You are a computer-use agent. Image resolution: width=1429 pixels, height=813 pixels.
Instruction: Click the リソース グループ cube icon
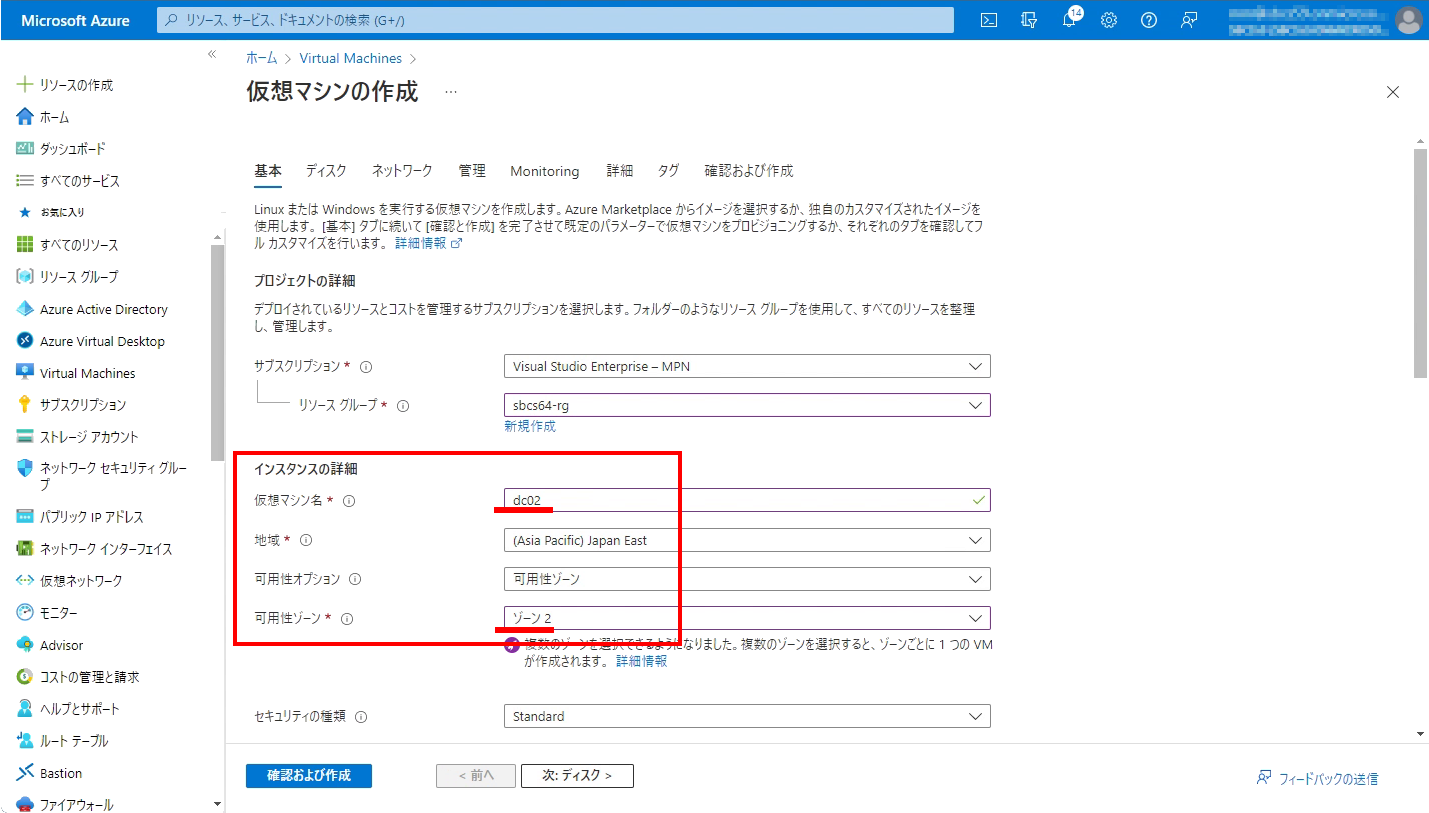(25, 277)
